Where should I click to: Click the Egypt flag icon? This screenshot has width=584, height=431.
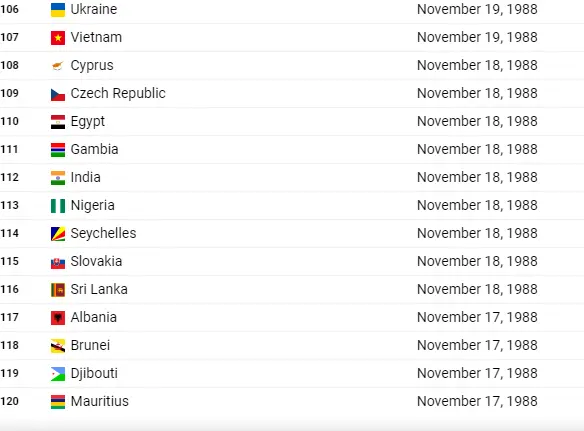pos(58,122)
